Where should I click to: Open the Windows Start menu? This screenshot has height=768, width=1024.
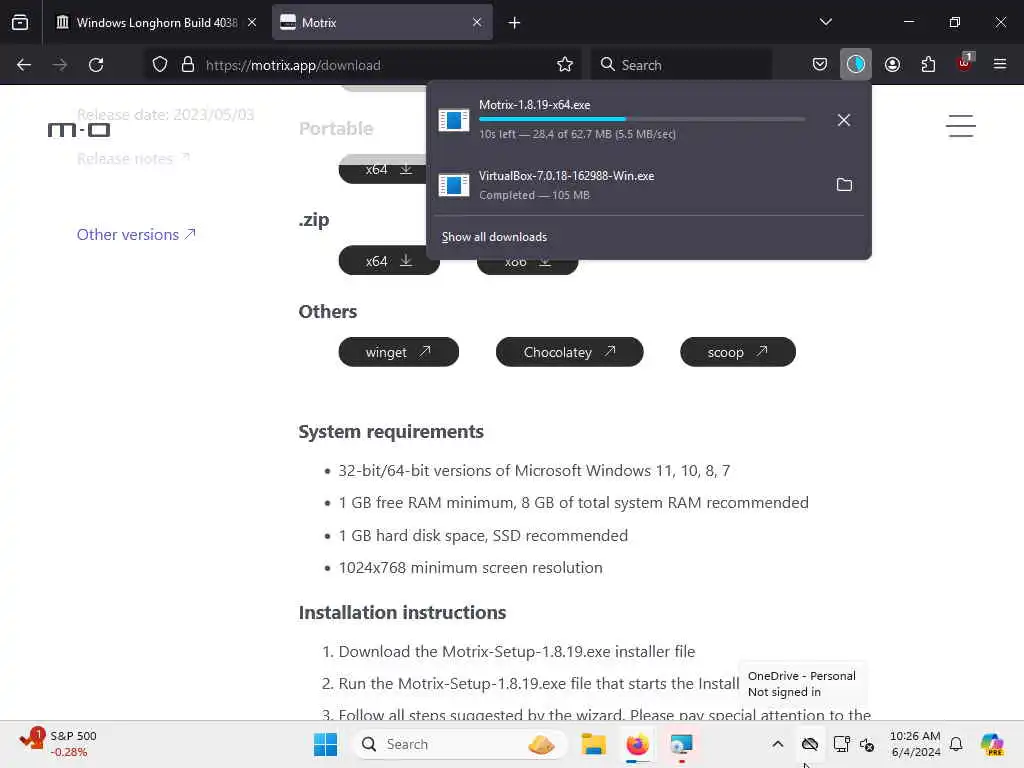click(325, 744)
